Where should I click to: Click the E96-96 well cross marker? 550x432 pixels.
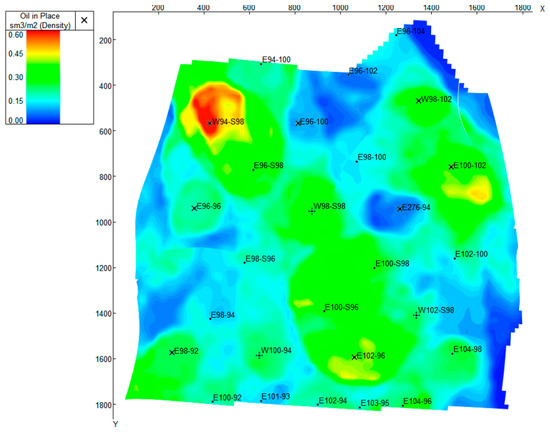pos(194,208)
